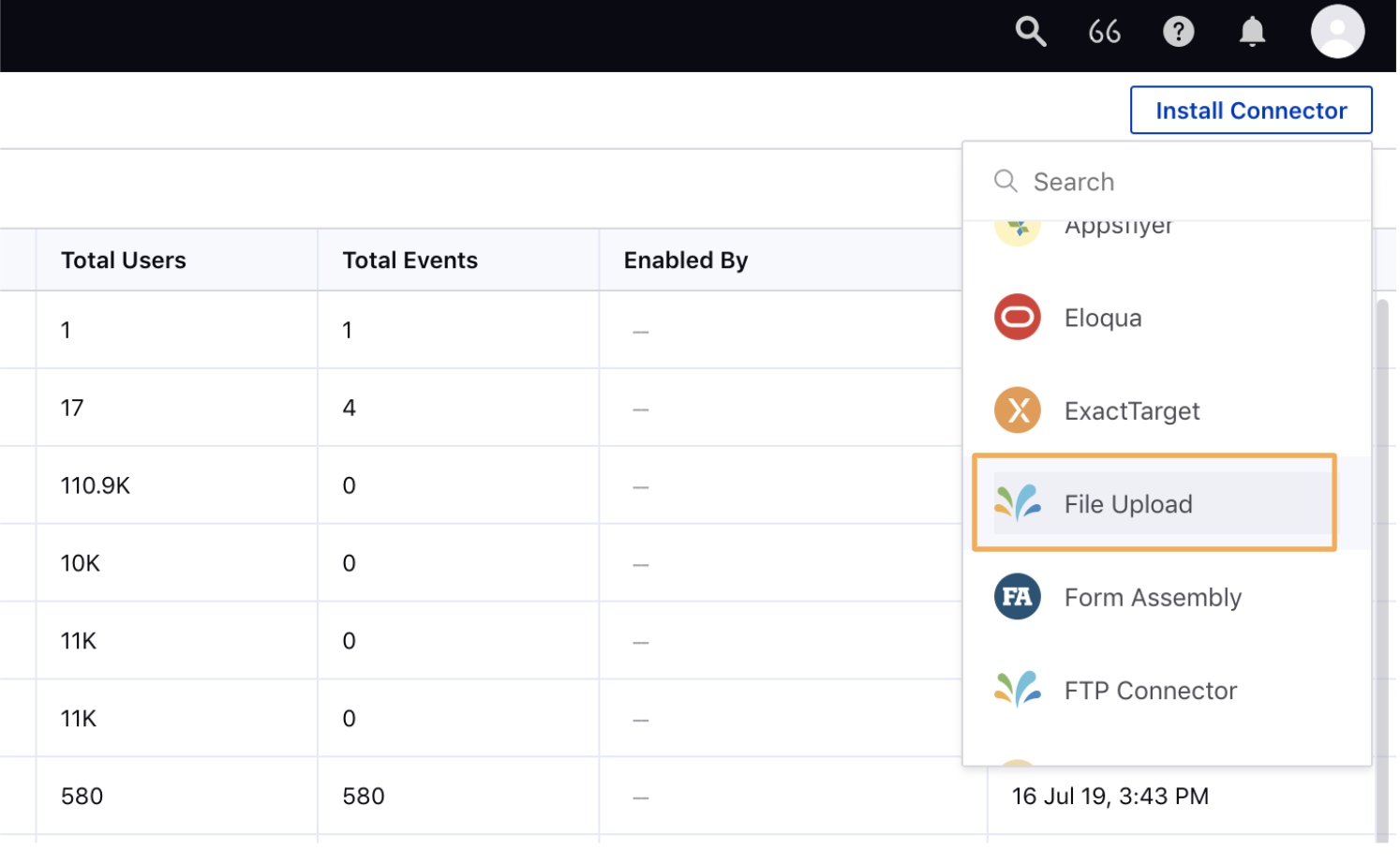Click the quotation marks icon

coord(1104,32)
